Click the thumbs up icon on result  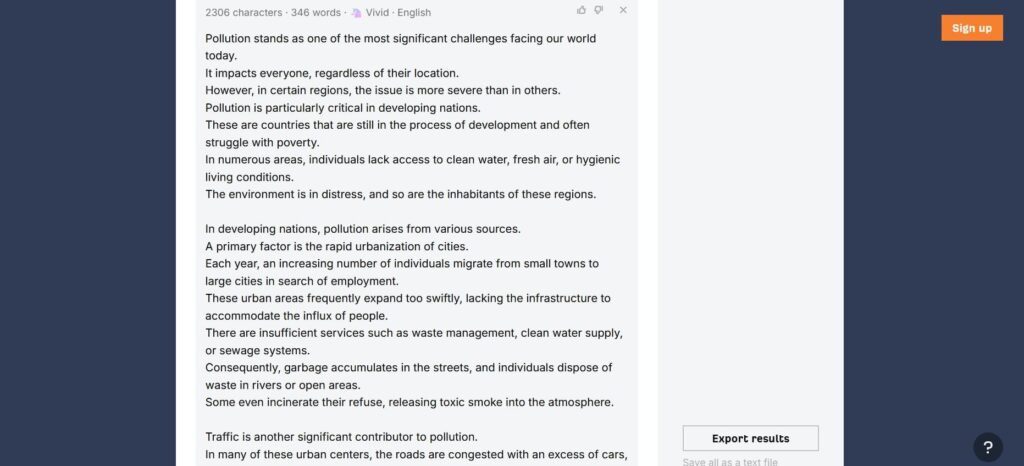(x=582, y=10)
